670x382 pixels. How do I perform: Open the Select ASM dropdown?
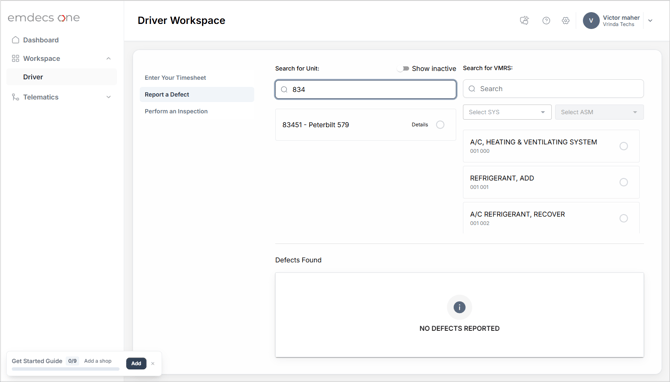599,112
